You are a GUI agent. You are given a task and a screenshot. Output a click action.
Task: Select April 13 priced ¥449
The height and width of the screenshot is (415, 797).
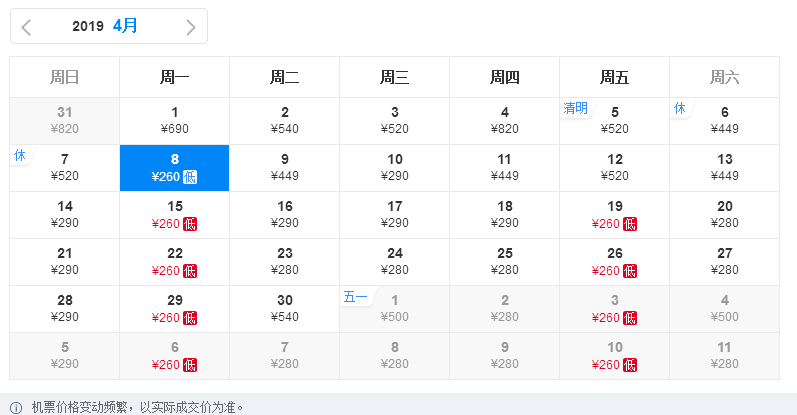[x=724, y=168]
